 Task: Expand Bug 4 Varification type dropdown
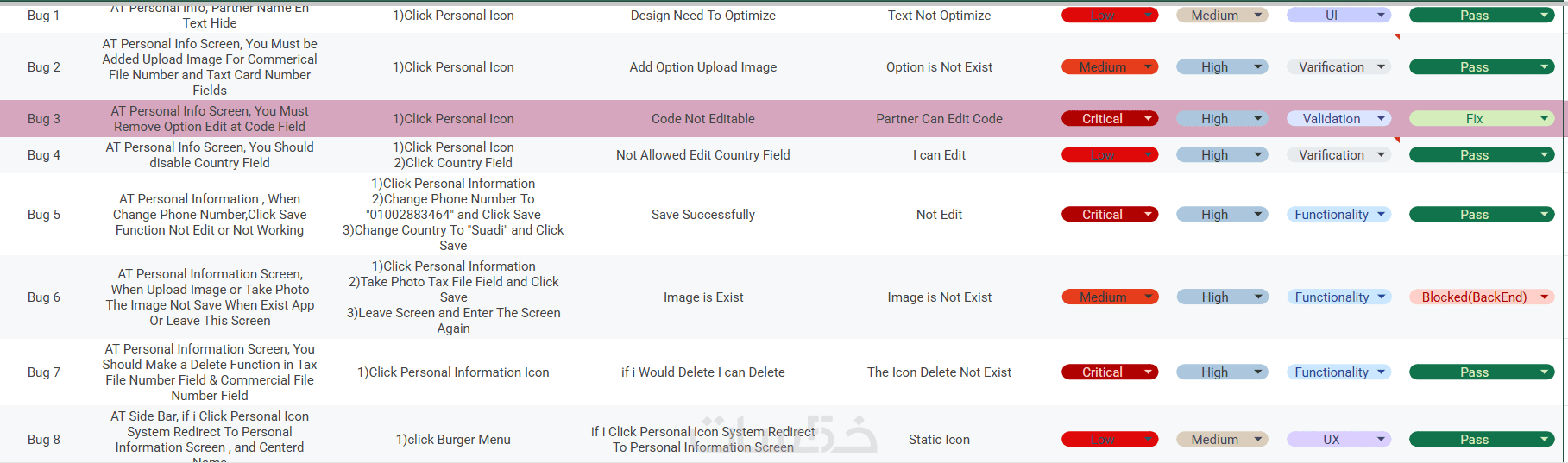coord(1381,155)
